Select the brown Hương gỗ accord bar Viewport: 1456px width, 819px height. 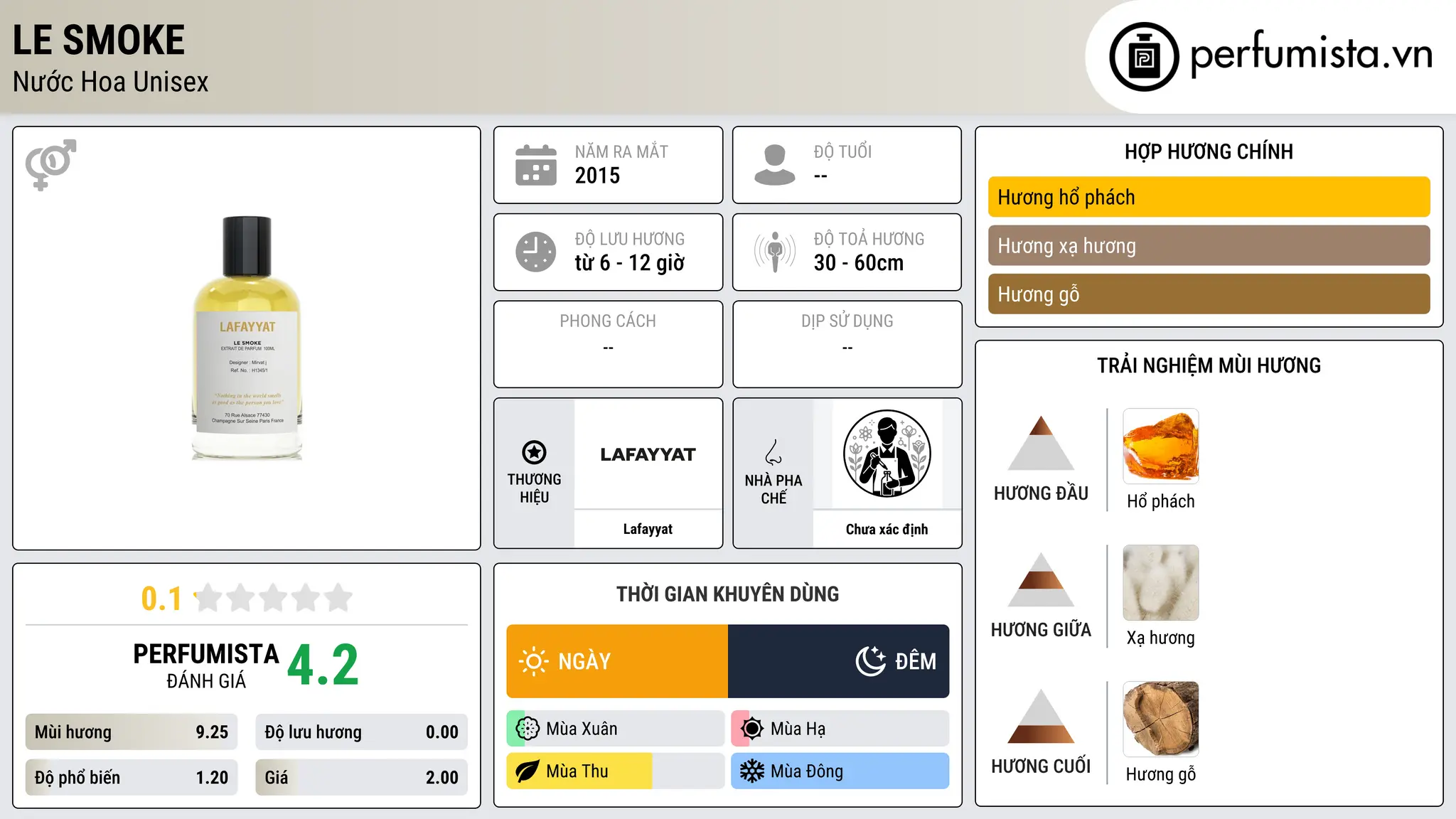click(x=1209, y=294)
